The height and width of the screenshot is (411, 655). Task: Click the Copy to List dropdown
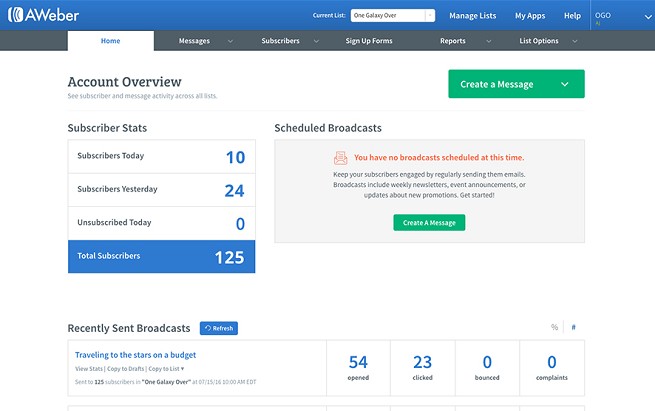(x=166, y=369)
